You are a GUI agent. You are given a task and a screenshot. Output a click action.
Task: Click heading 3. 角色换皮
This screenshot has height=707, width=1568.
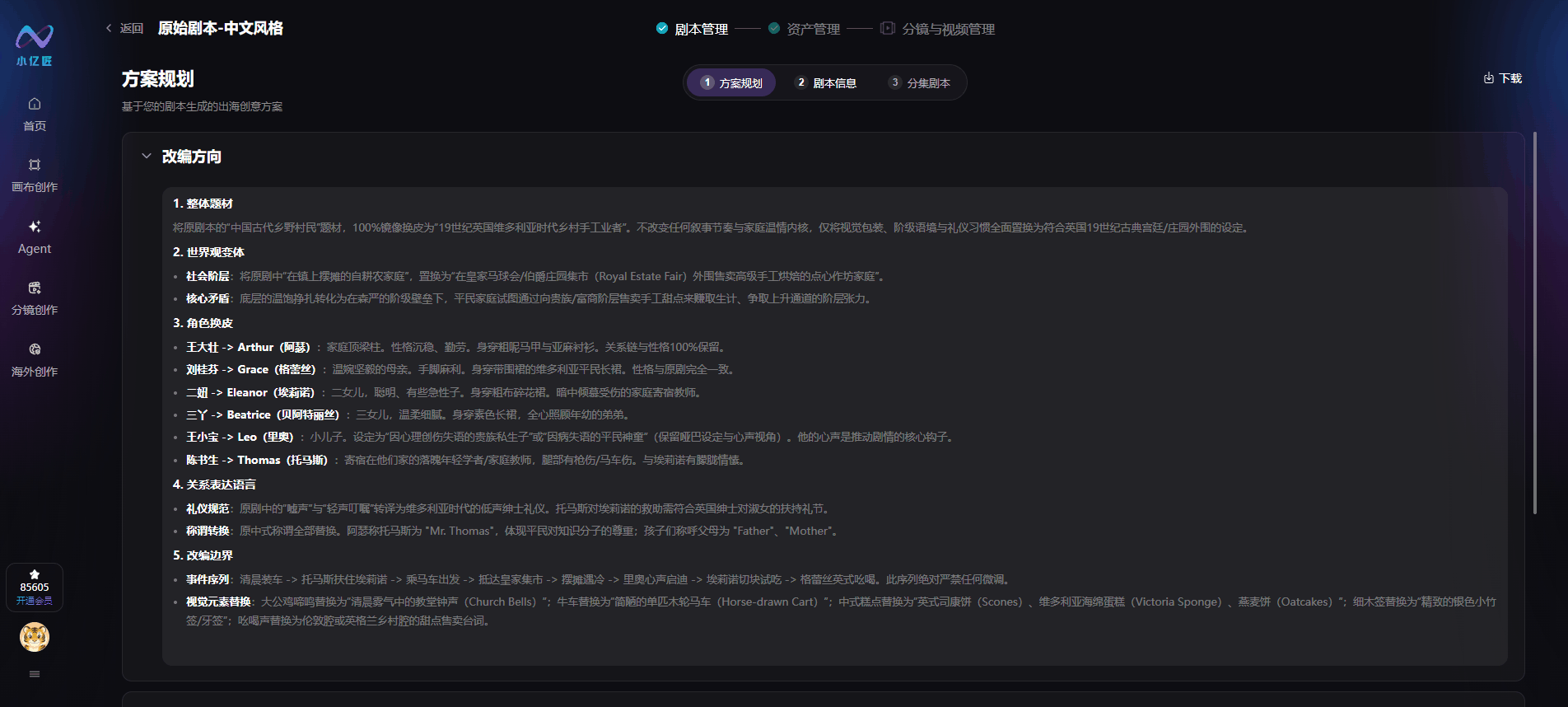coord(203,323)
